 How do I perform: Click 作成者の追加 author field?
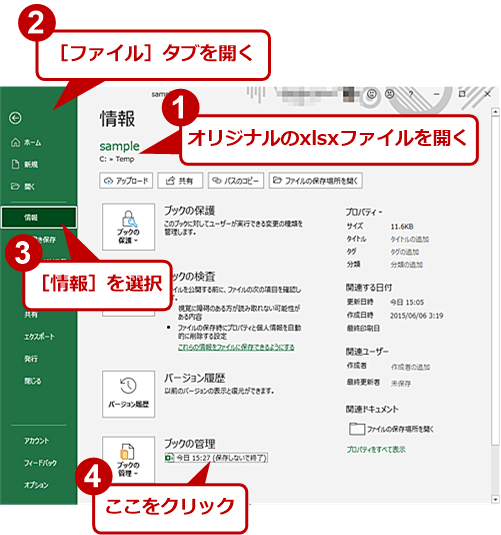coord(410,367)
